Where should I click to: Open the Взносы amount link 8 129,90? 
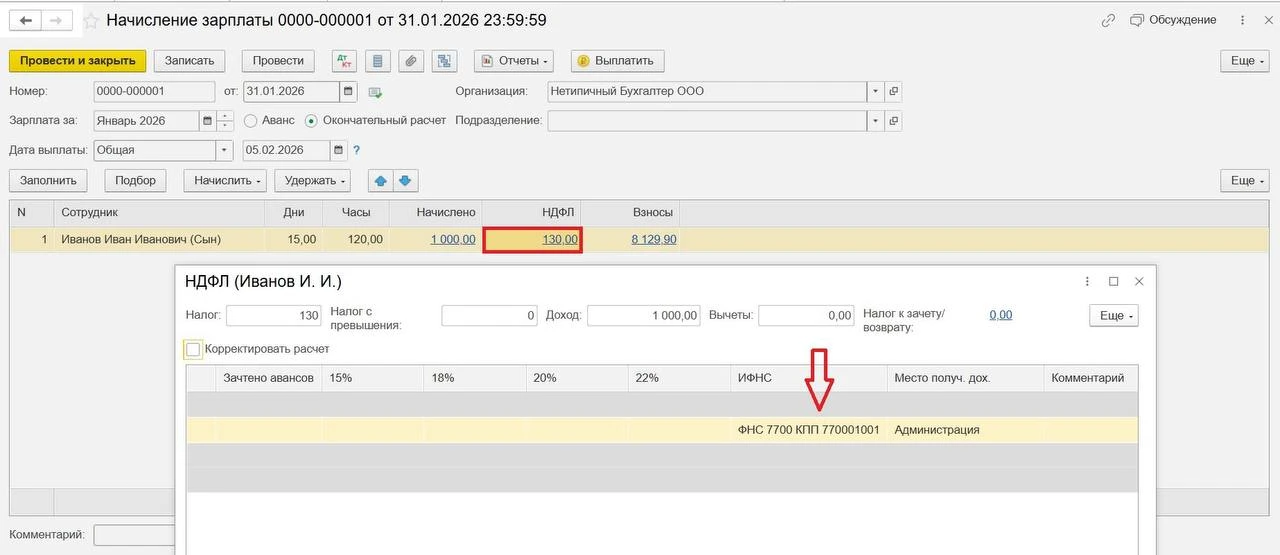[x=654, y=240]
